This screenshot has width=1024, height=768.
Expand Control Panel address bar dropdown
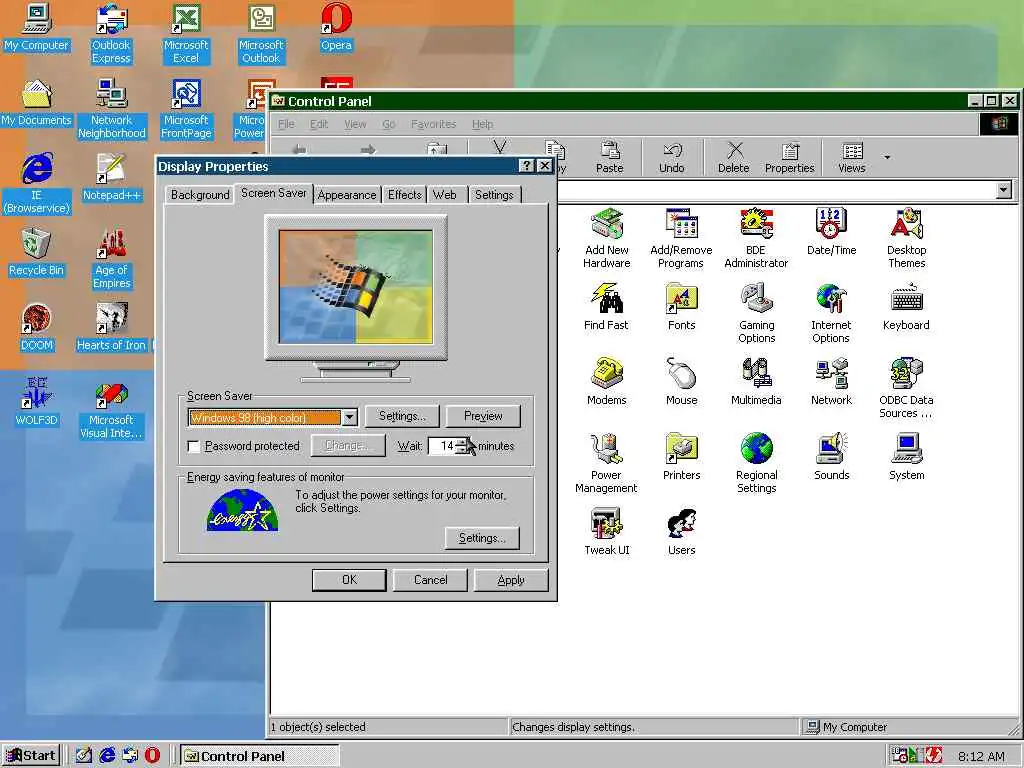[1004, 190]
